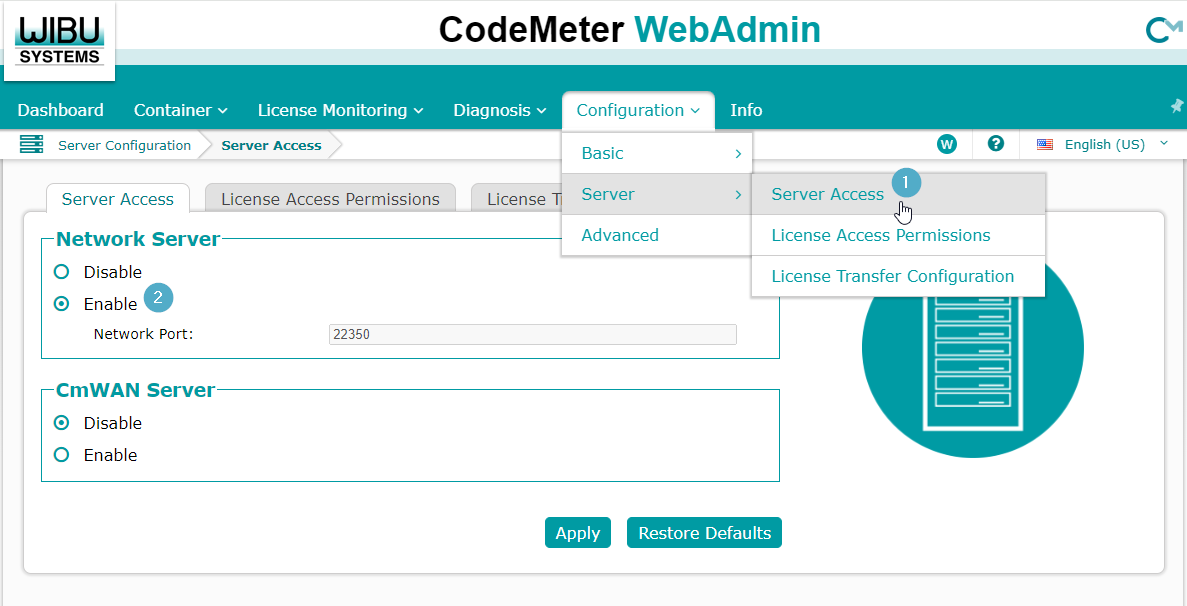
Task: Click the Network Server section heading
Action: point(138,239)
